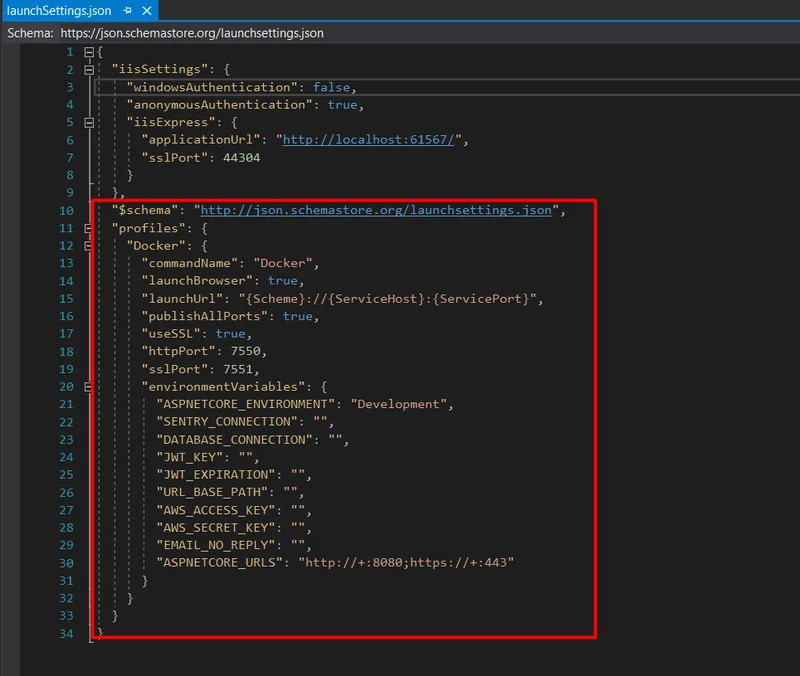The height and width of the screenshot is (676, 800).
Task: Close the launchSettings.json tab
Action: pyautogui.click(x=147, y=11)
